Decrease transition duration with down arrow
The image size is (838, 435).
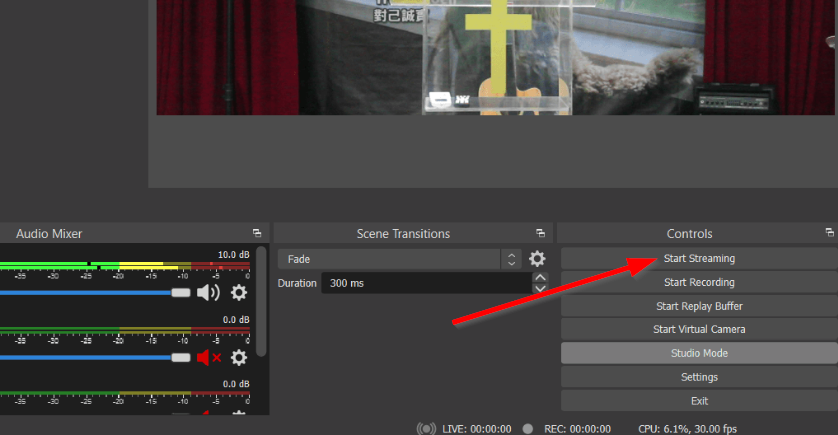[x=540, y=289]
